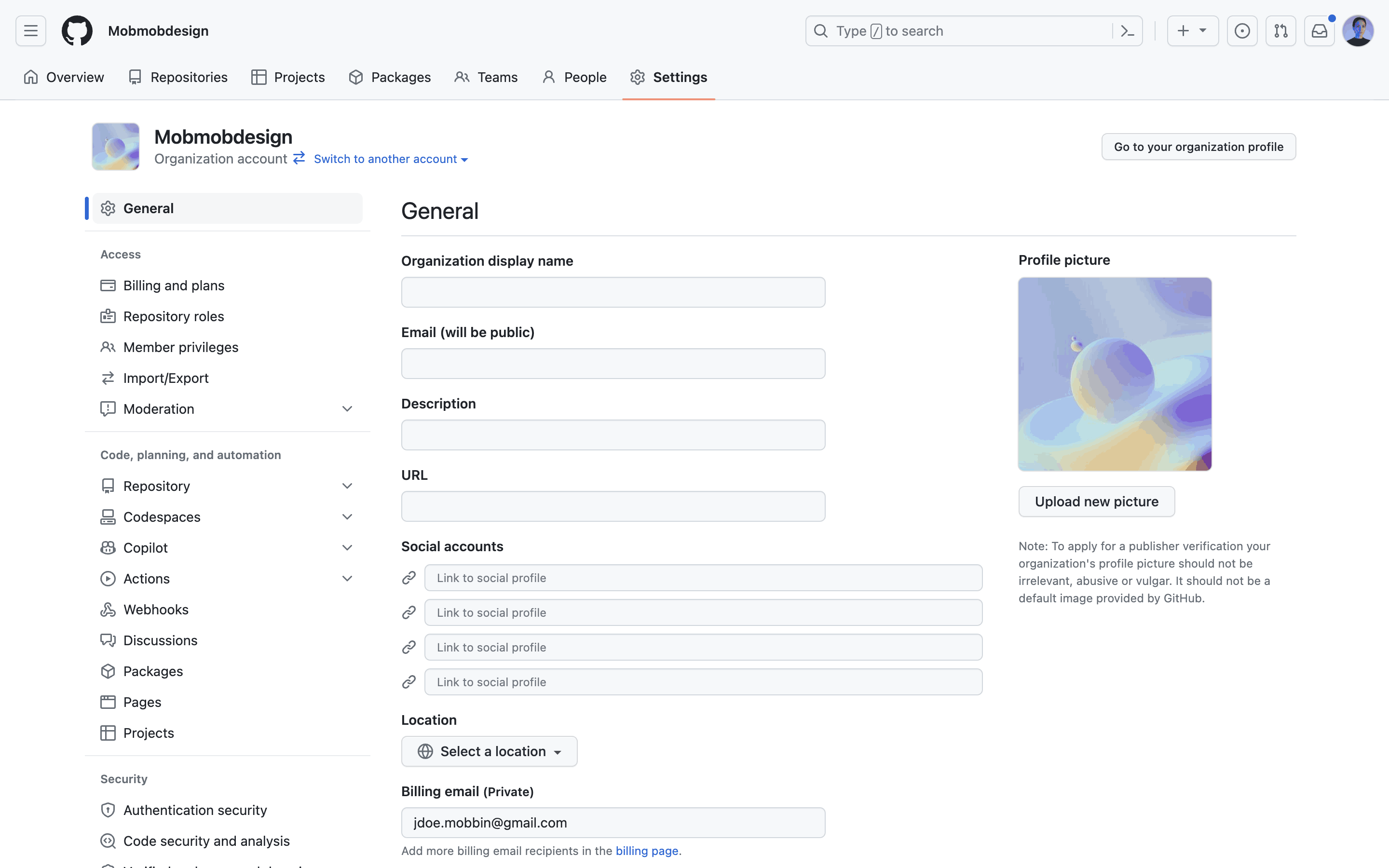Open the hamburger navigation menu
Image resolution: width=1389 pixels, height=868 pixels.
[31, 31]
